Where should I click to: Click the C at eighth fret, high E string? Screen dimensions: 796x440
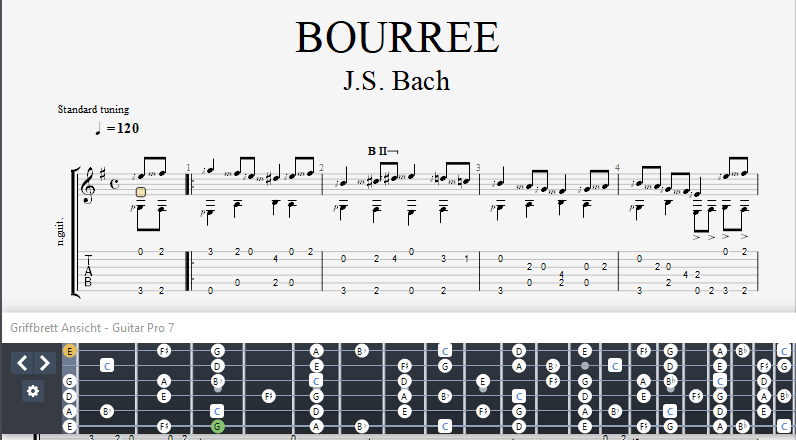pyautogui.click(x=445, y=351)
